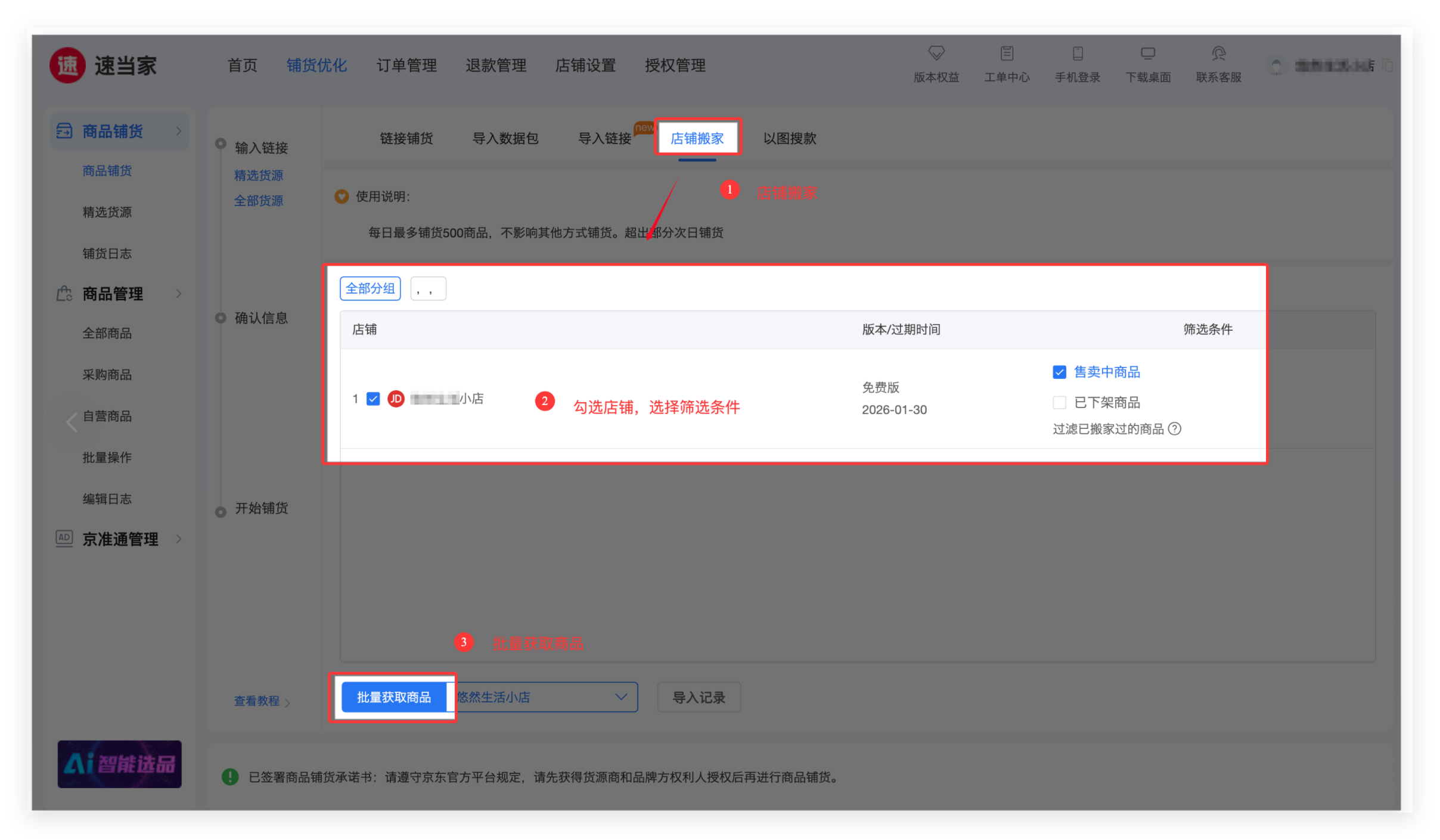Click the 版本权益 diamond icon
Viewport: 1440px width, 840px height.
pyautogui.click(x=936, y=54)
